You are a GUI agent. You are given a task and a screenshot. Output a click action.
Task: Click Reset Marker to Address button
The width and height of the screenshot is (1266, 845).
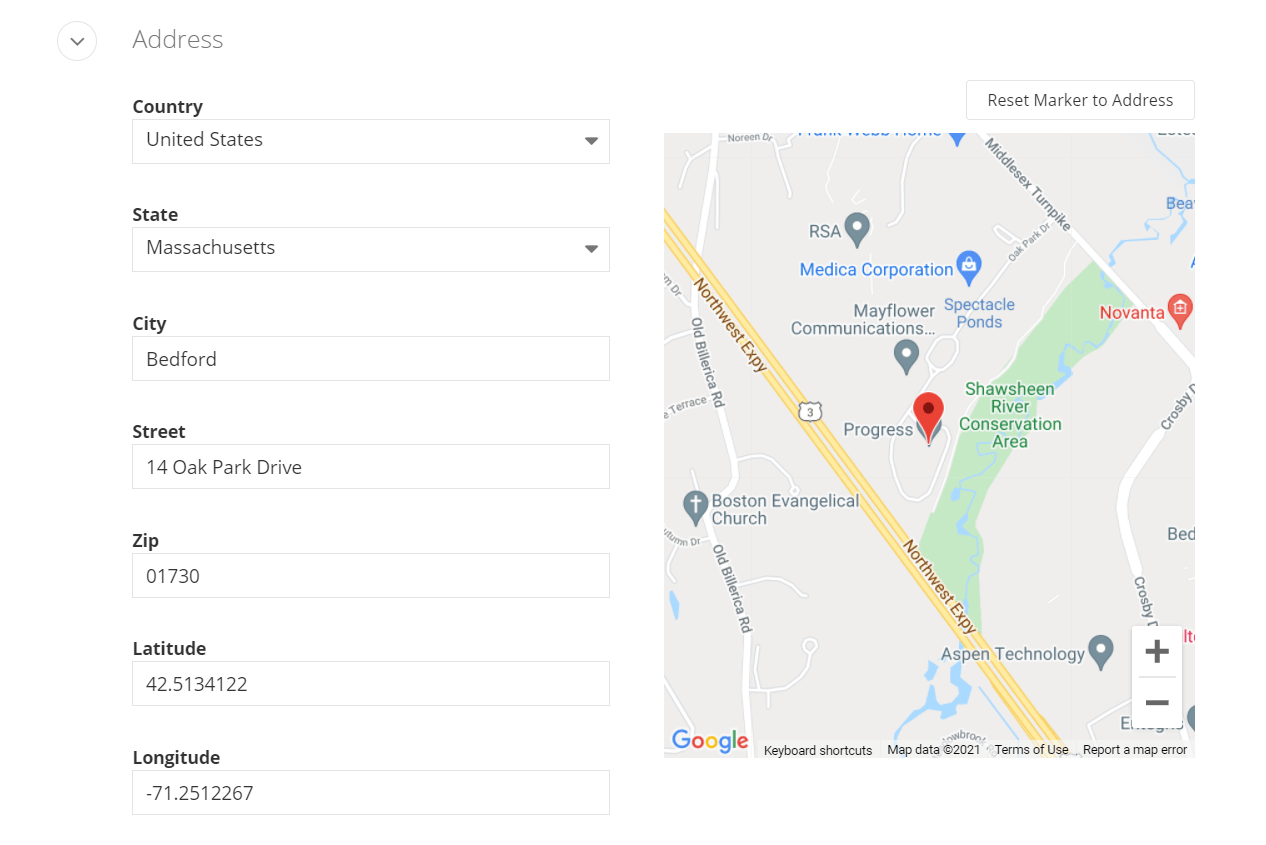(1080, 100)
